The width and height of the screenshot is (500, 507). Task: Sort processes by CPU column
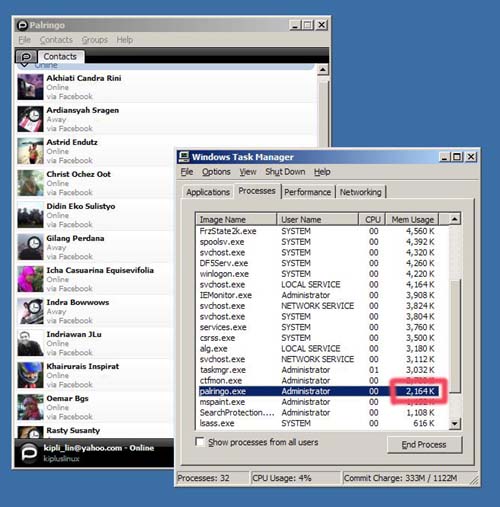pyautogui.click(x=372, y=219)
